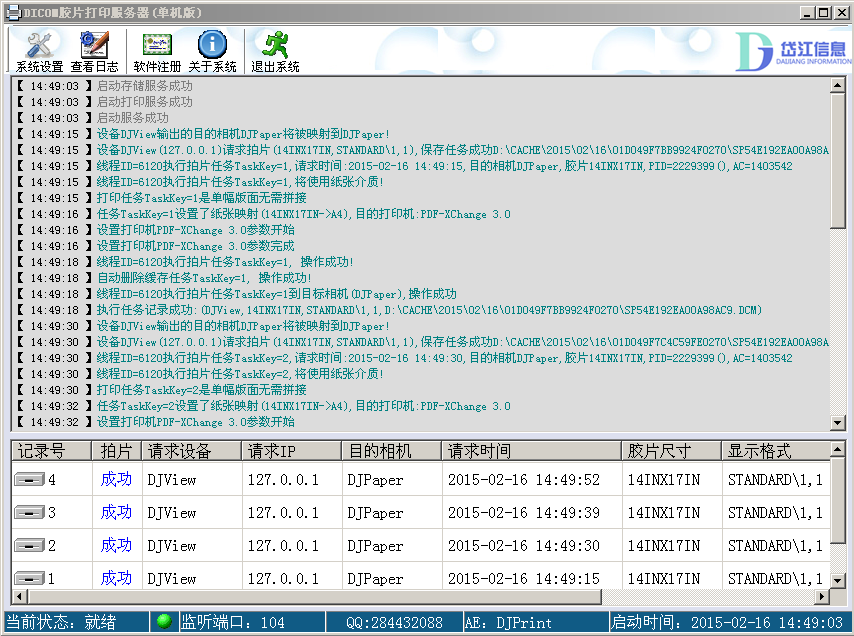Click 成功 status link for record 3
The width and height of the screenshot is (854, 636).
pyautogui.click(x=116, y=512)
